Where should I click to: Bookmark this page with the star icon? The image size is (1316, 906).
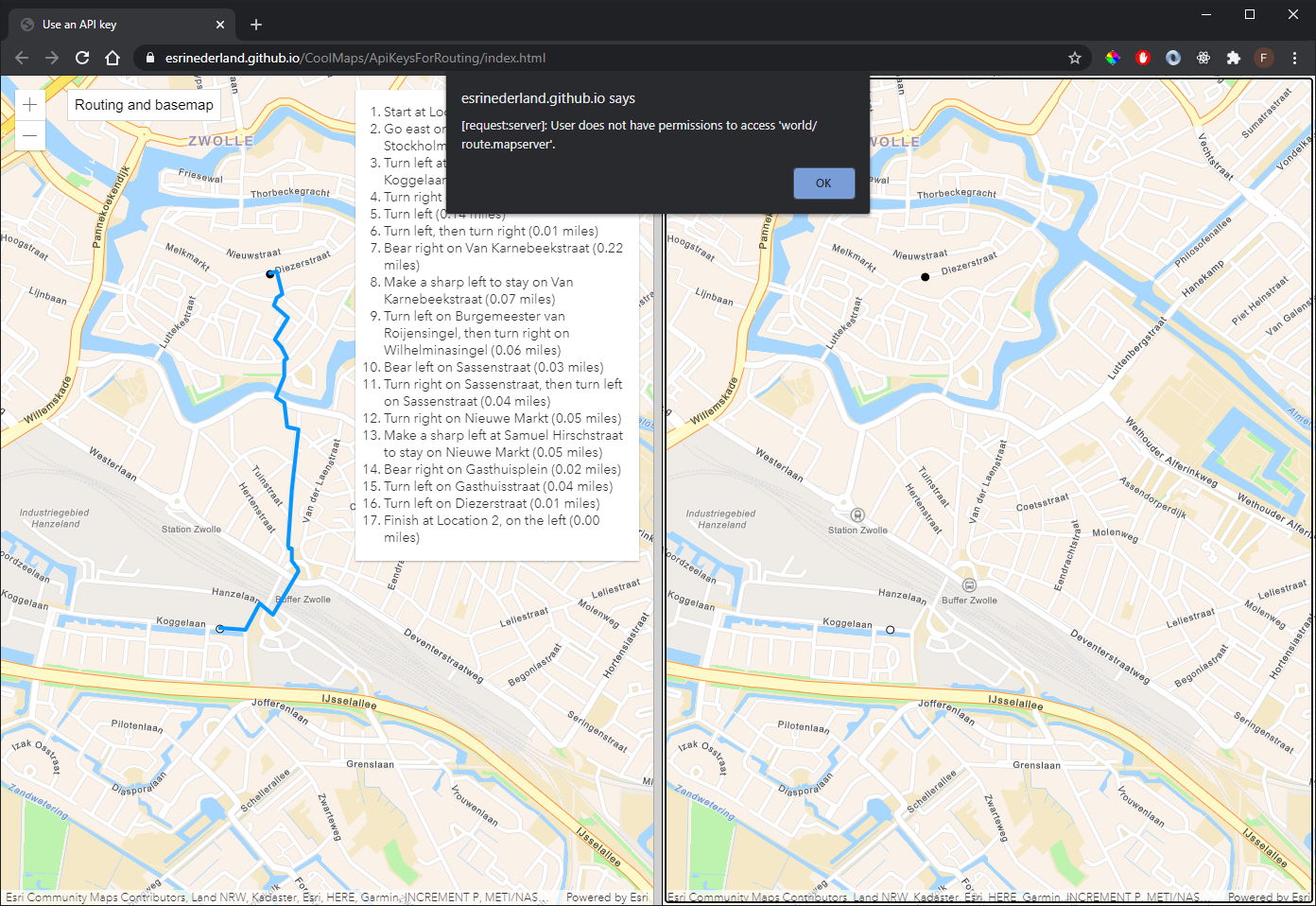(1075, 58)
